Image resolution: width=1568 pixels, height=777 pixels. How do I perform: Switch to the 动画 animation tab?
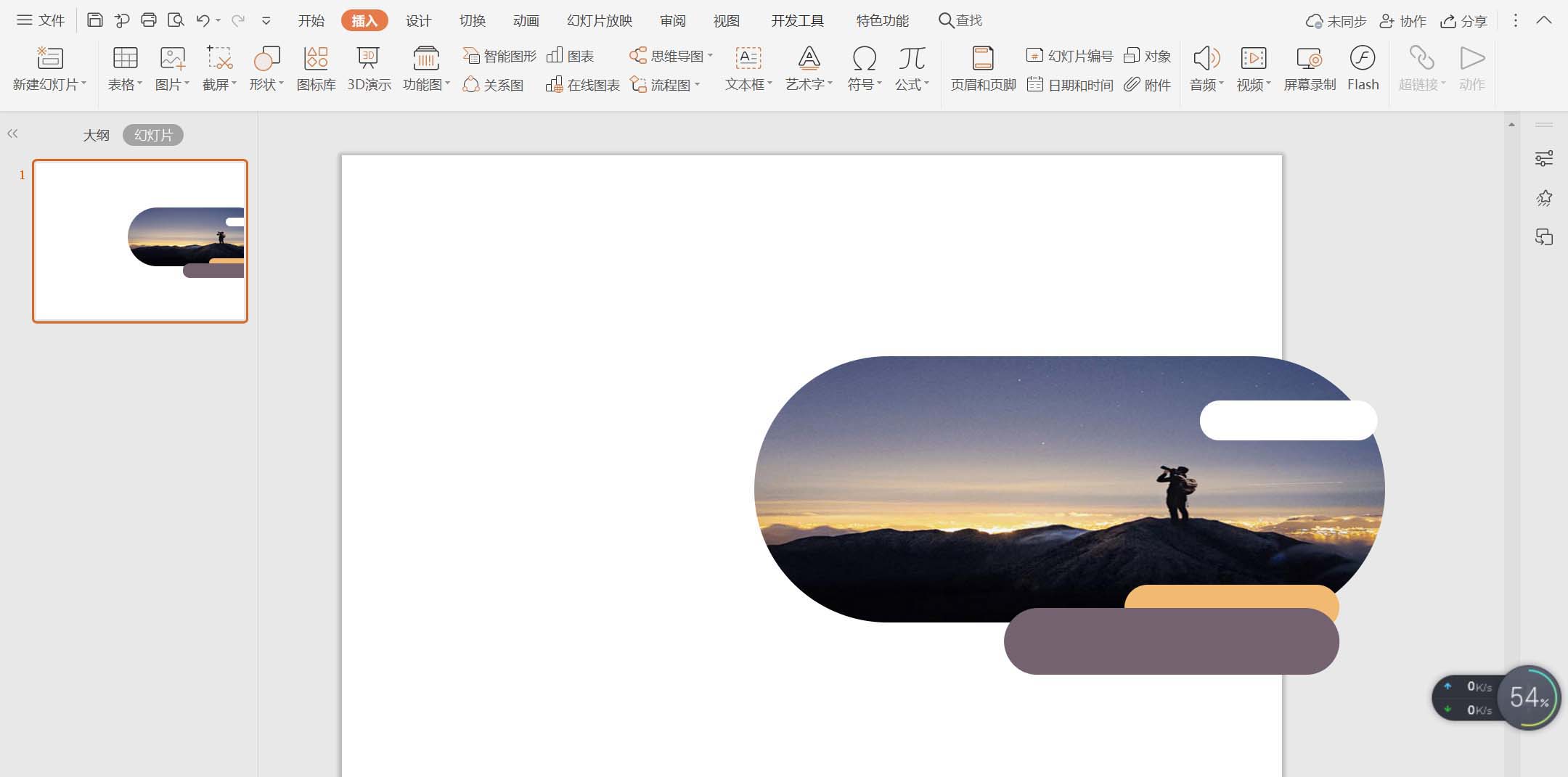coord(526,21)
